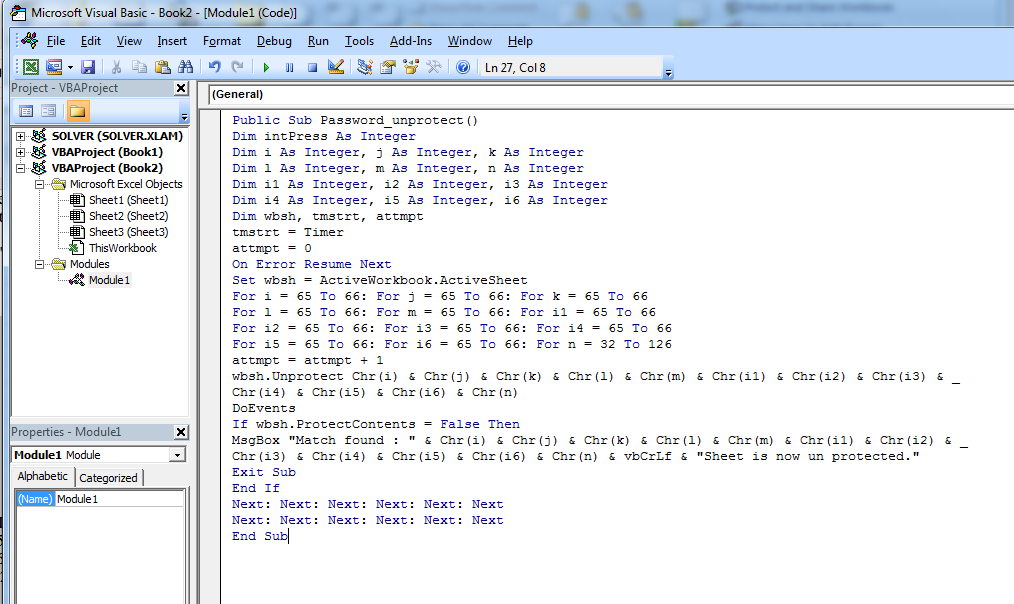1014x604 pixels.
Task: Click the (Name) property field
Action: click(x=38, y=498)
